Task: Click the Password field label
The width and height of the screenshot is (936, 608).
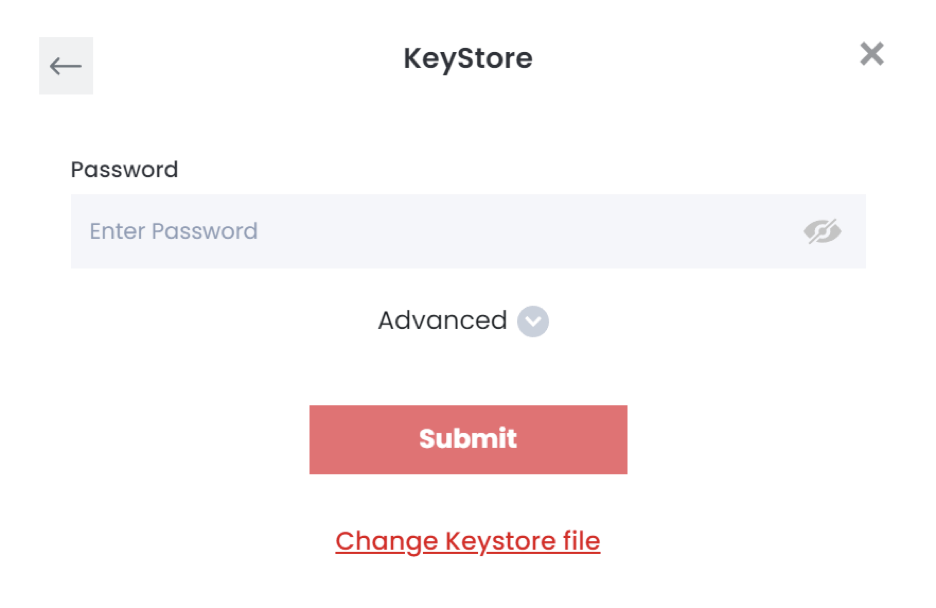Action: (x=124, y=169)
